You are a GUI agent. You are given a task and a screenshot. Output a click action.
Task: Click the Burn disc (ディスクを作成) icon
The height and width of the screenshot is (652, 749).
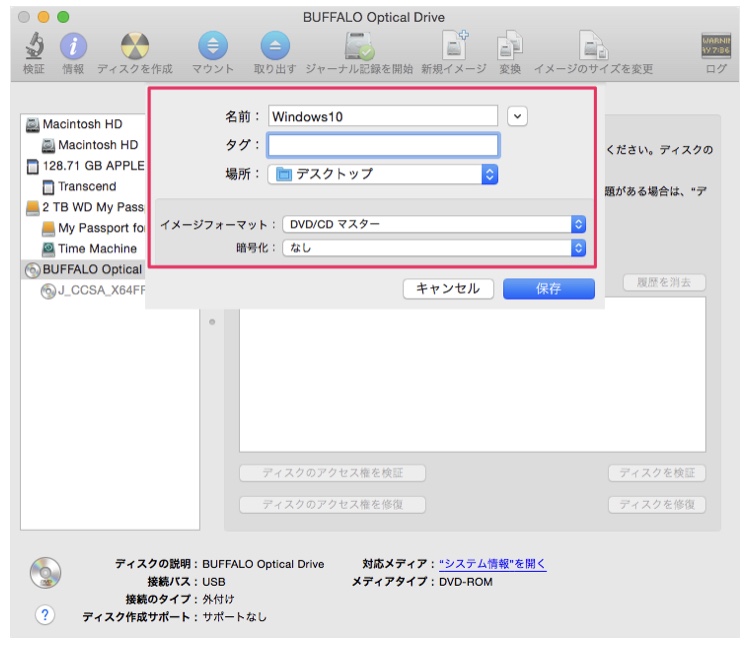pyautogui.click(x=134, y=46)
